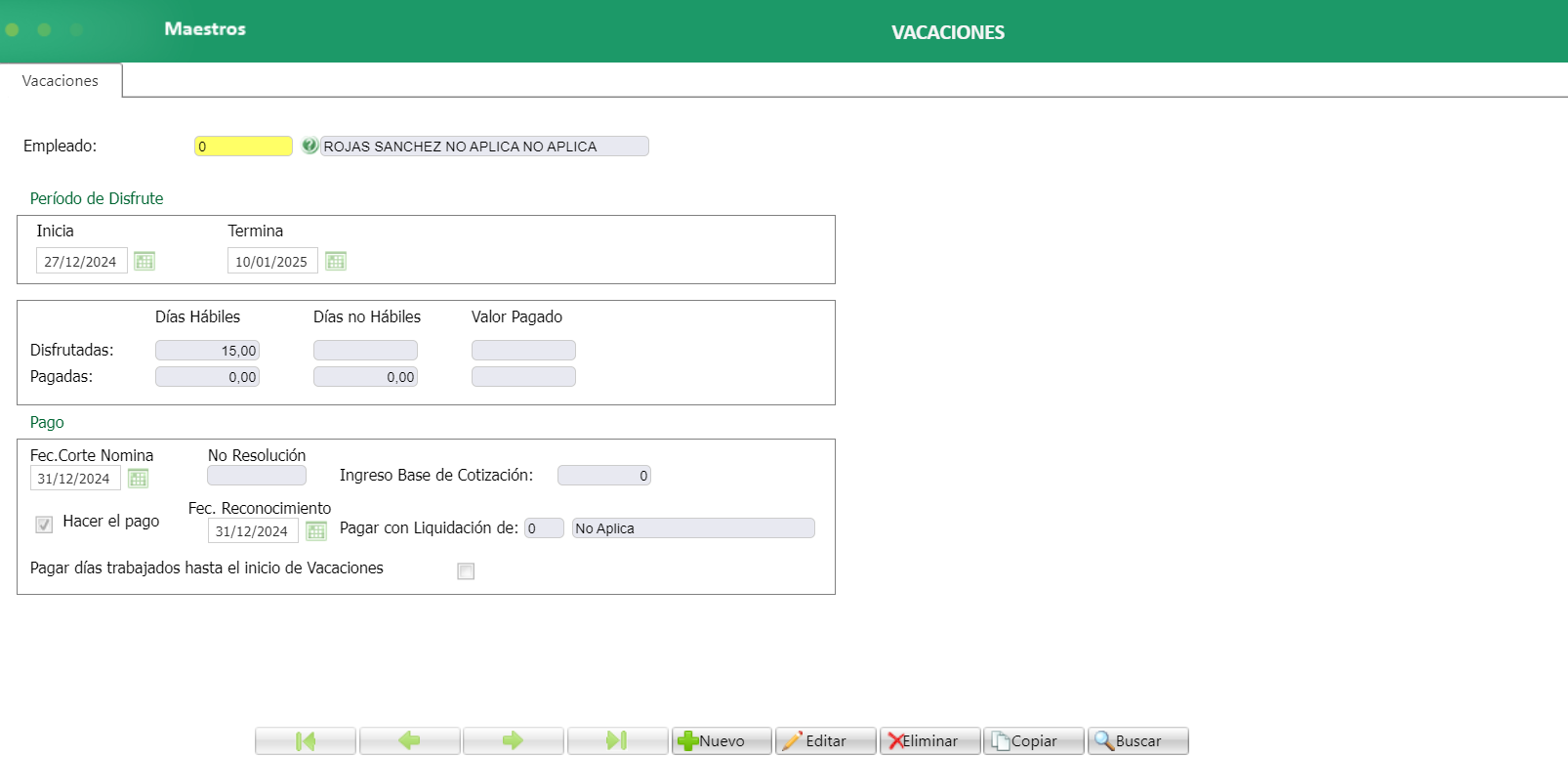The image size is (1568, 757).
Task: Click the employee lookup help icon
Action: 309,146
